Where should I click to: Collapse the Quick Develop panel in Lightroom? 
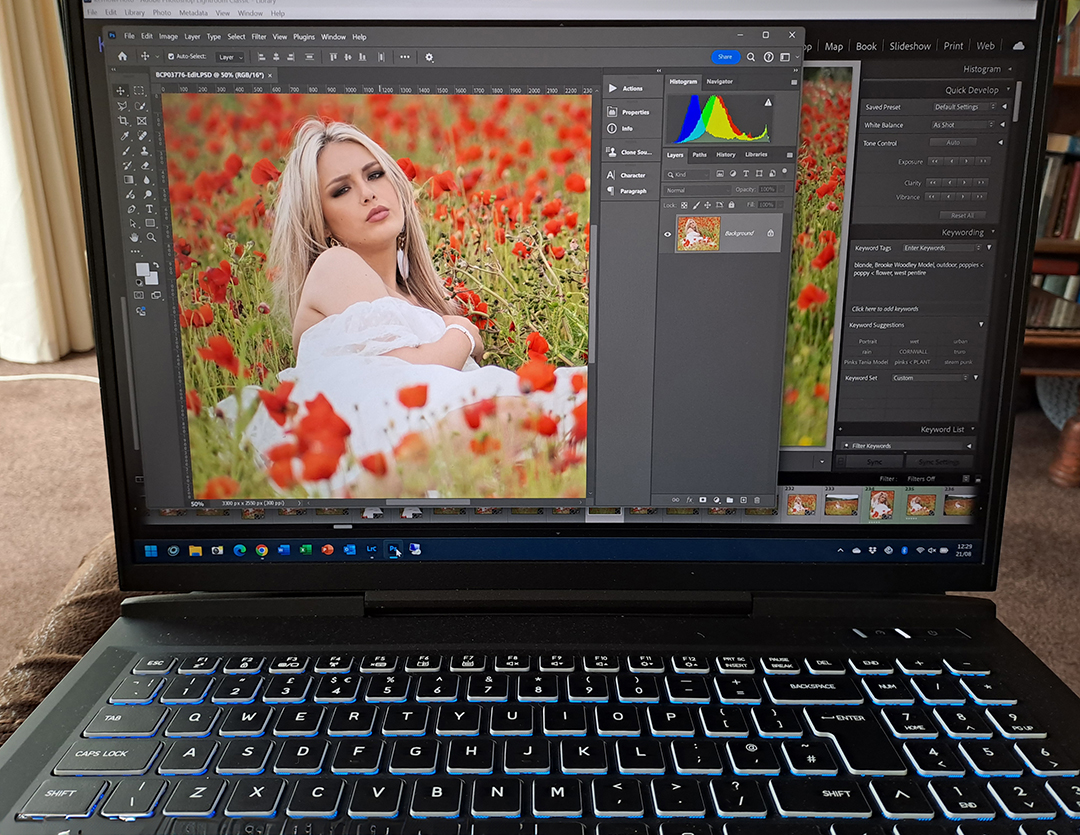click(x=1008, y=90)
